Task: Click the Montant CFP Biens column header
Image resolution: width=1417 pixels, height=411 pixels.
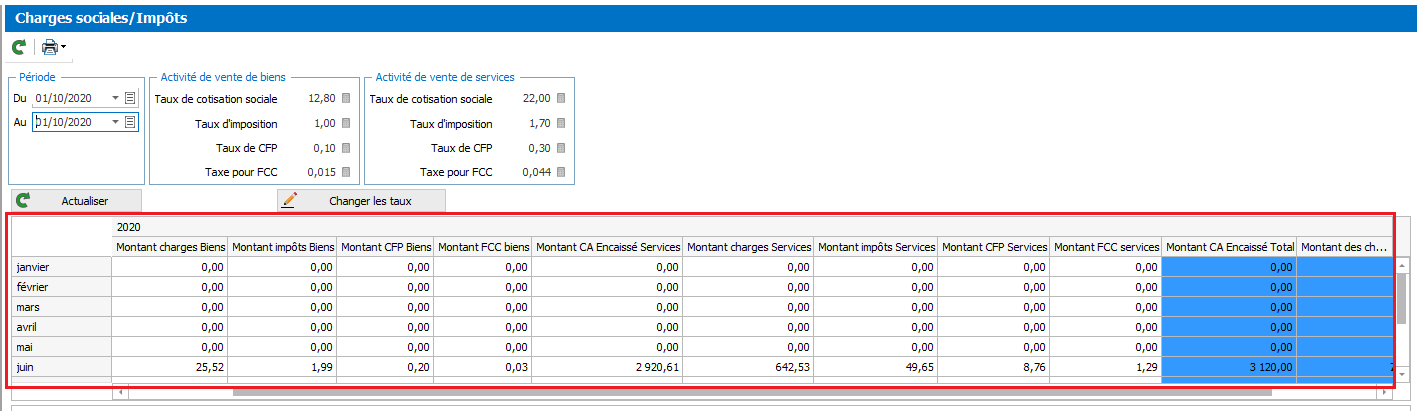Action: 386,247
